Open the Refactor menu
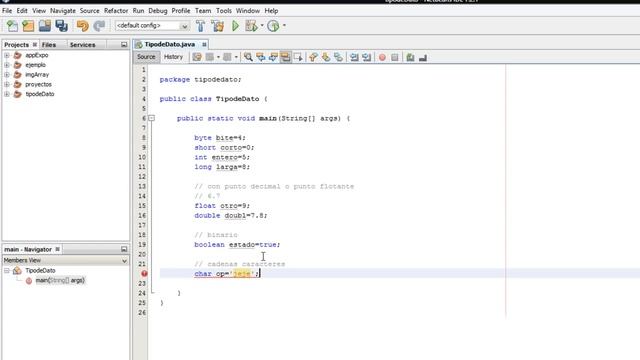The image size is (640, 360). coord(116,11)
